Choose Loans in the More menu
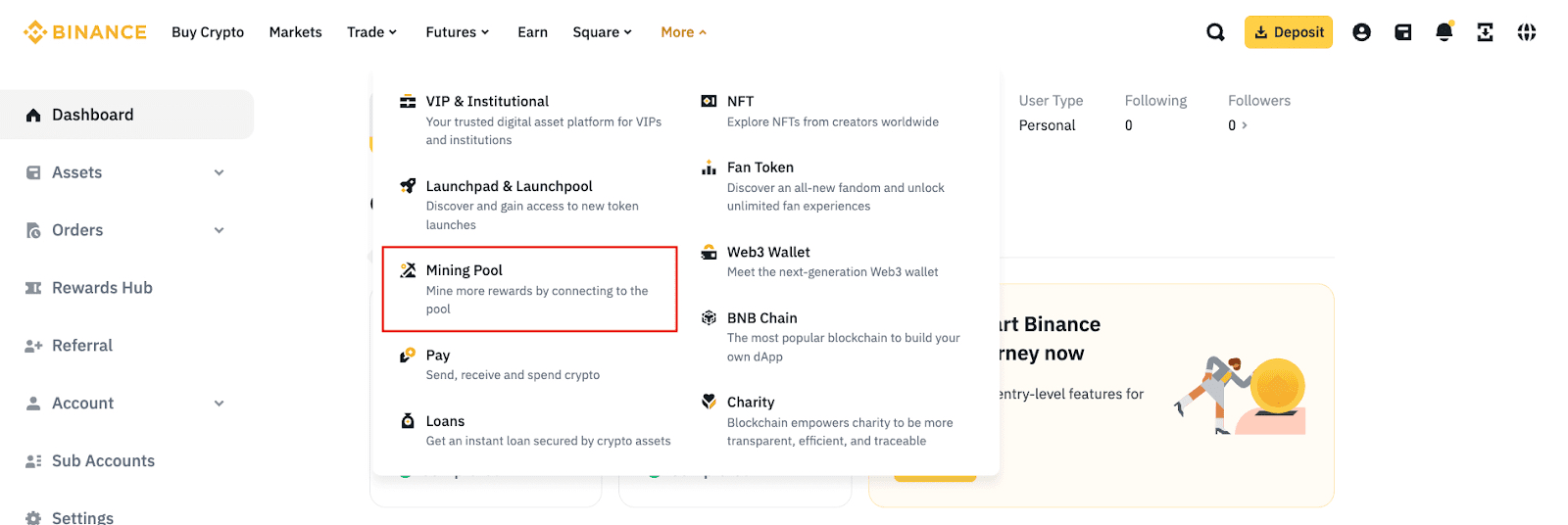The height and width of the screenshot is (525, 1568). (445, 421)
